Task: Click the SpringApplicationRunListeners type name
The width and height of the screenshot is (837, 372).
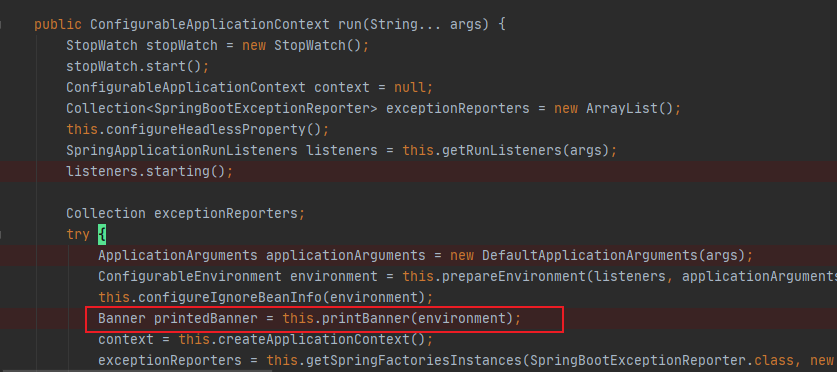Action: 181,151
